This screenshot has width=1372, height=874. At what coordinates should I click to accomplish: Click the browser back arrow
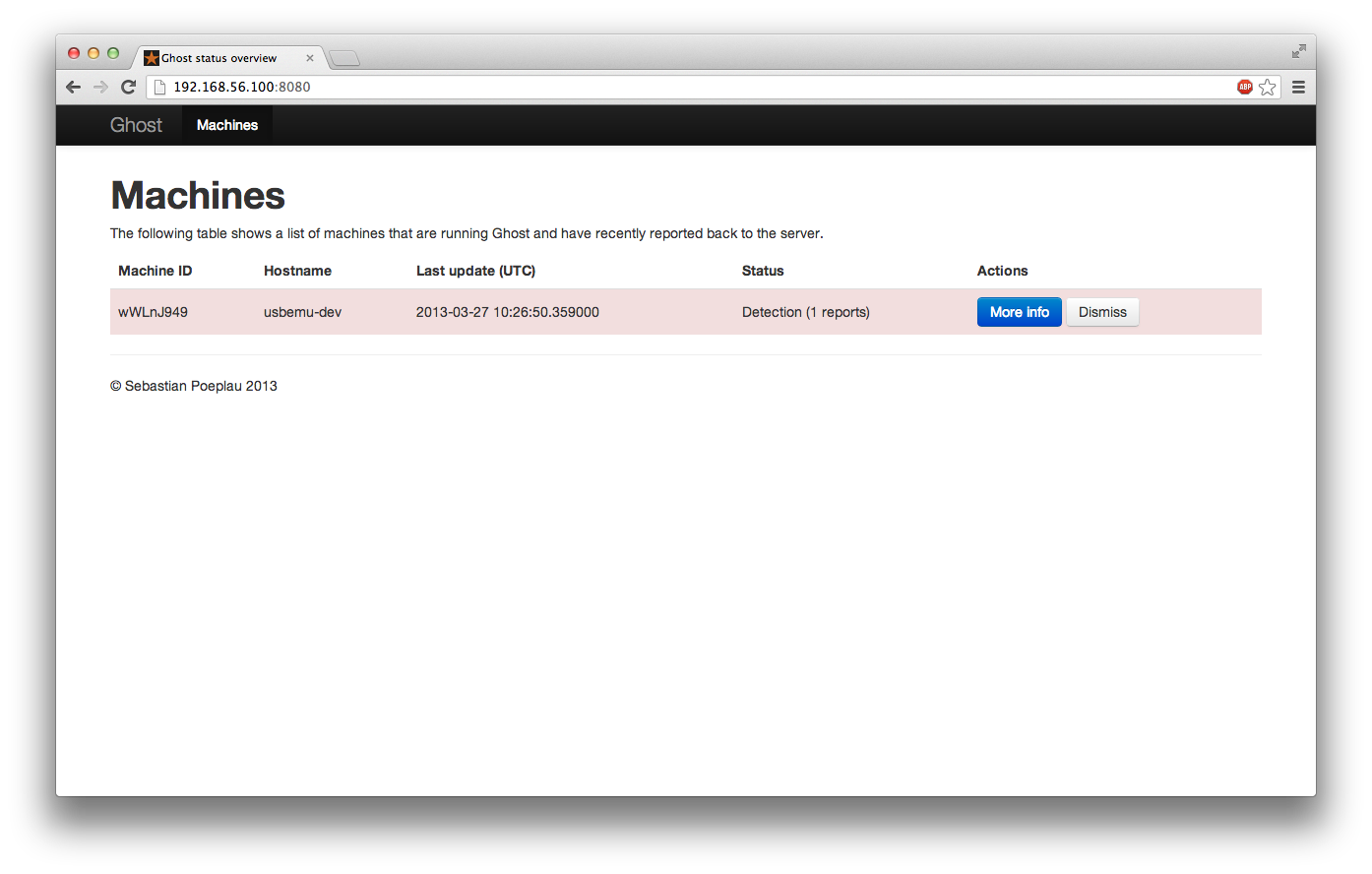[x=73, y=87]
